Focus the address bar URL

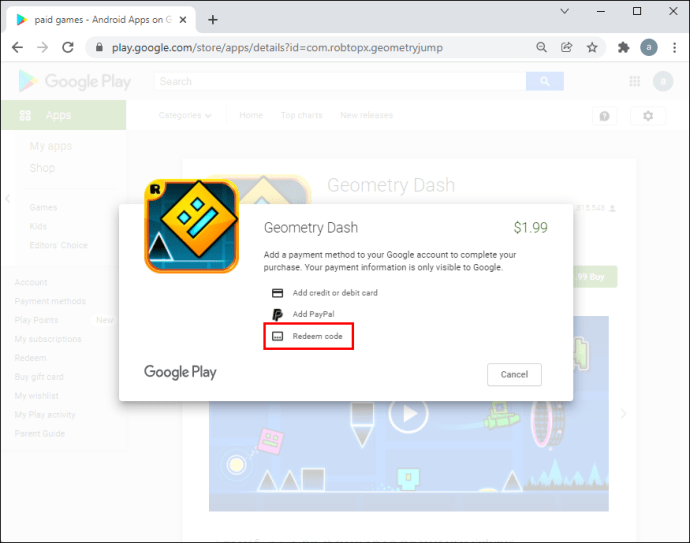[x=277, y=48]
